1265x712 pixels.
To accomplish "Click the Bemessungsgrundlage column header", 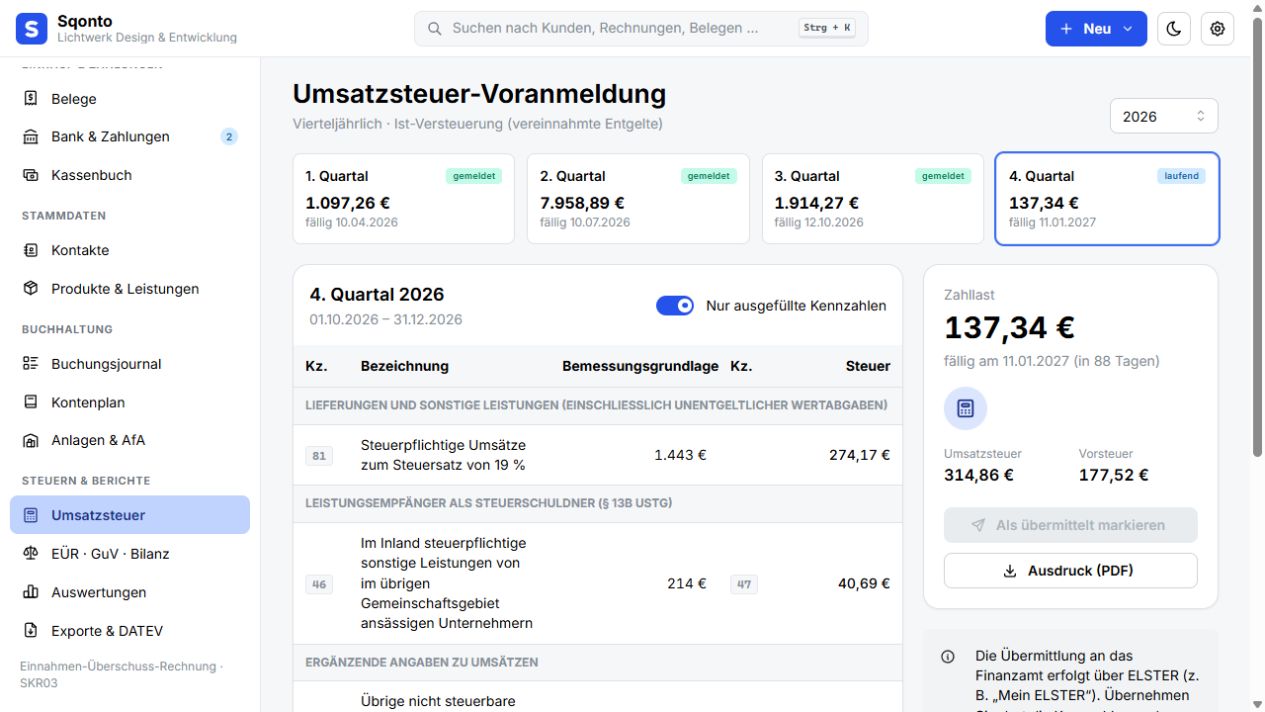I will click(x=640, y=366).
